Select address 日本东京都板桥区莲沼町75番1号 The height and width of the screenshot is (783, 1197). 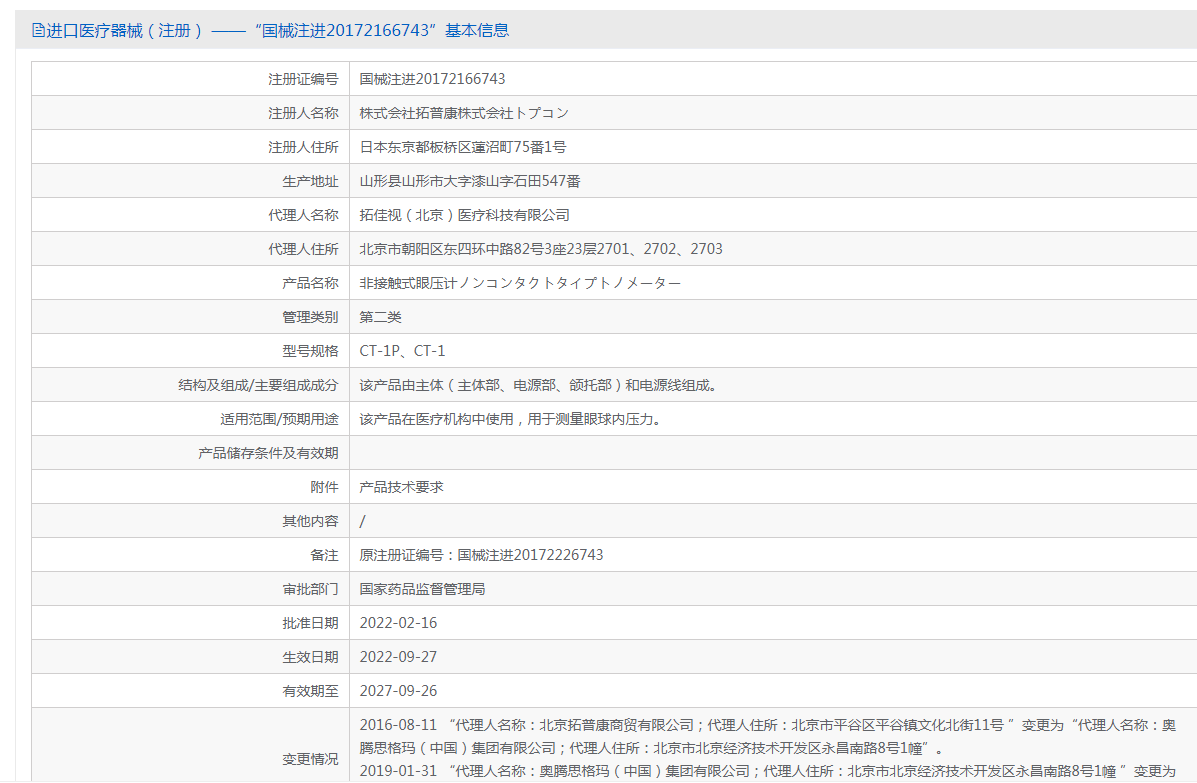(463, 147)
